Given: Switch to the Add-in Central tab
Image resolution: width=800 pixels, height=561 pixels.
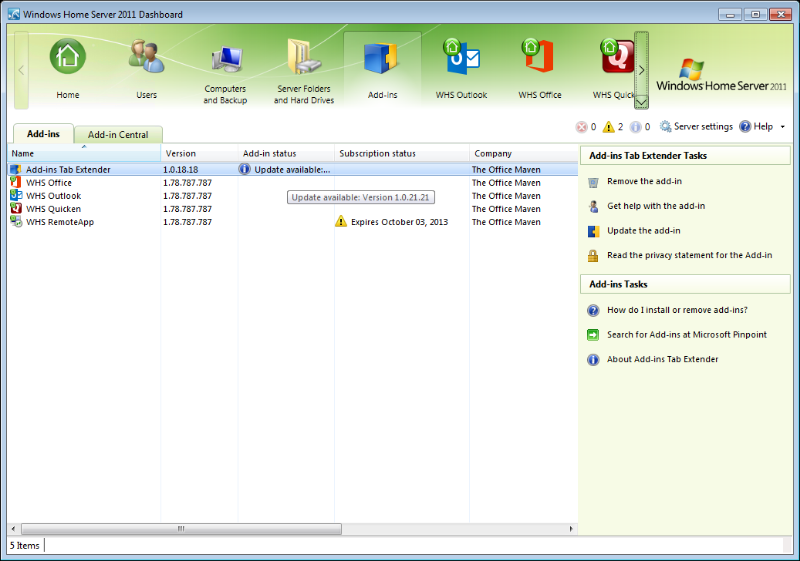Looking at the screenshot, I should [118, 135].
